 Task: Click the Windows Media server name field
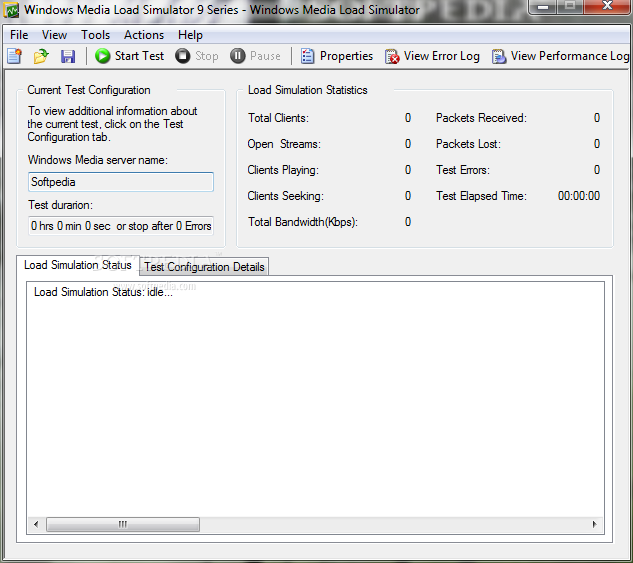121,182
